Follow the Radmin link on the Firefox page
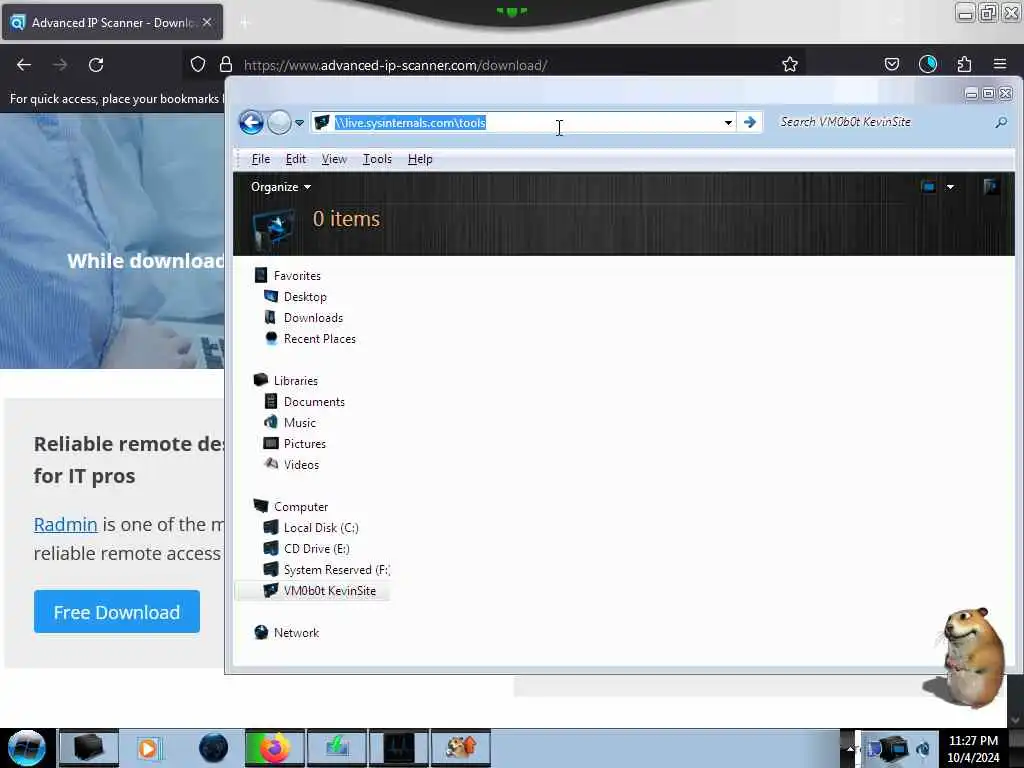The width and height of the screenshot is (1024, 768). [65, 524]
